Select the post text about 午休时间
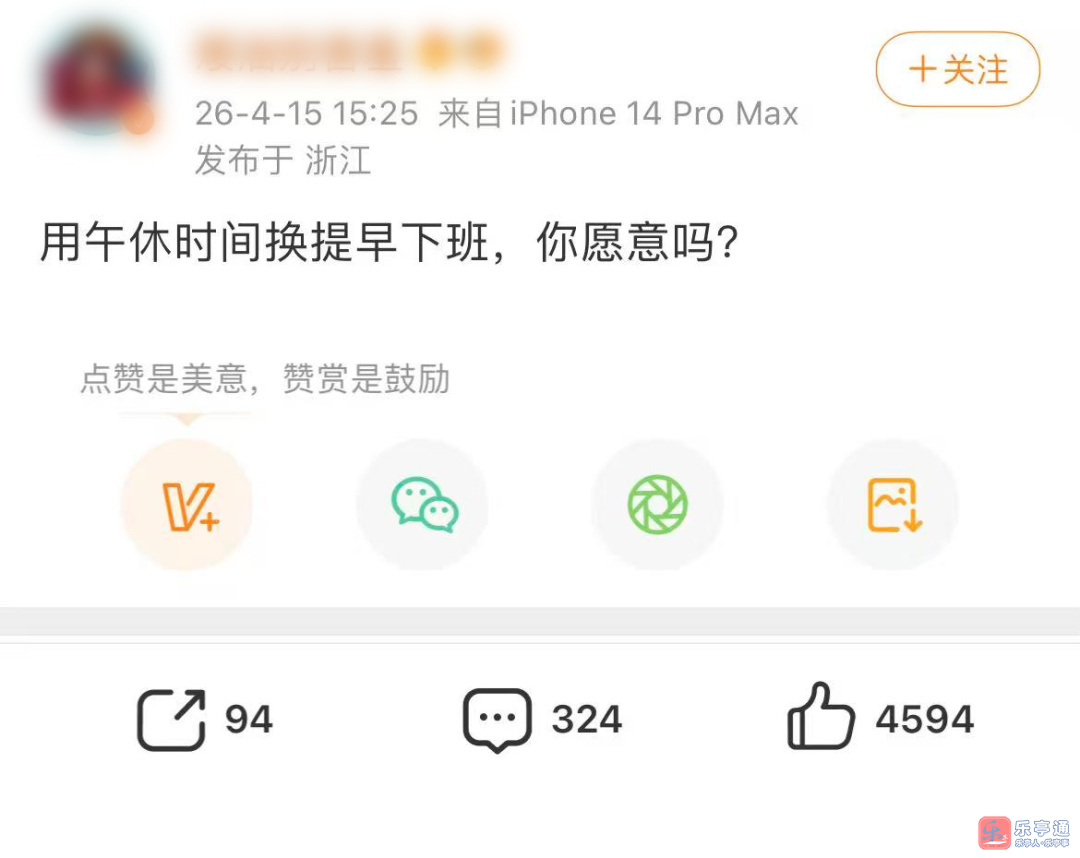Screen dimensions: 1080x858 pos(389,242)
